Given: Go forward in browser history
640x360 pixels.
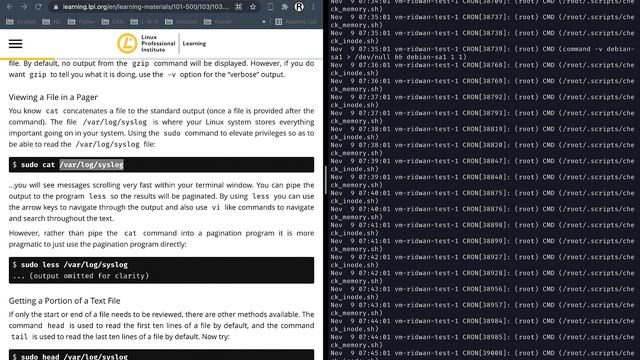Looking at the screenshot, I should click(x=24, y=7).
